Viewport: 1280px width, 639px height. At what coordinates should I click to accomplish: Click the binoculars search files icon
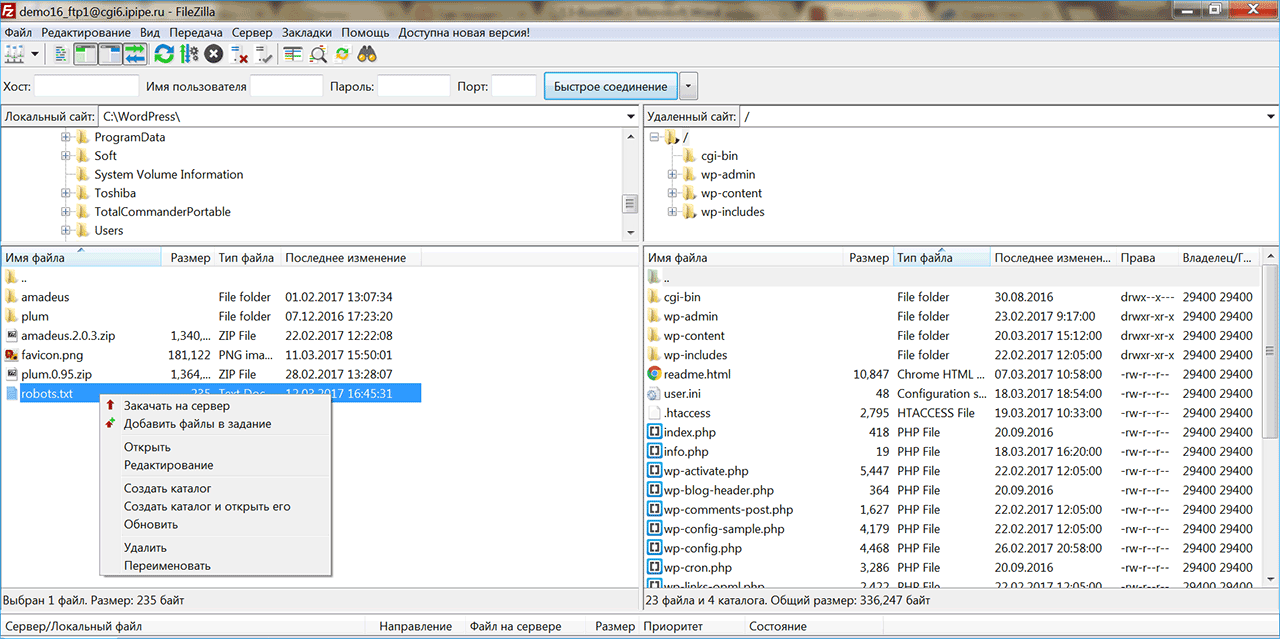pyautogui.click(x=368, y=54)
